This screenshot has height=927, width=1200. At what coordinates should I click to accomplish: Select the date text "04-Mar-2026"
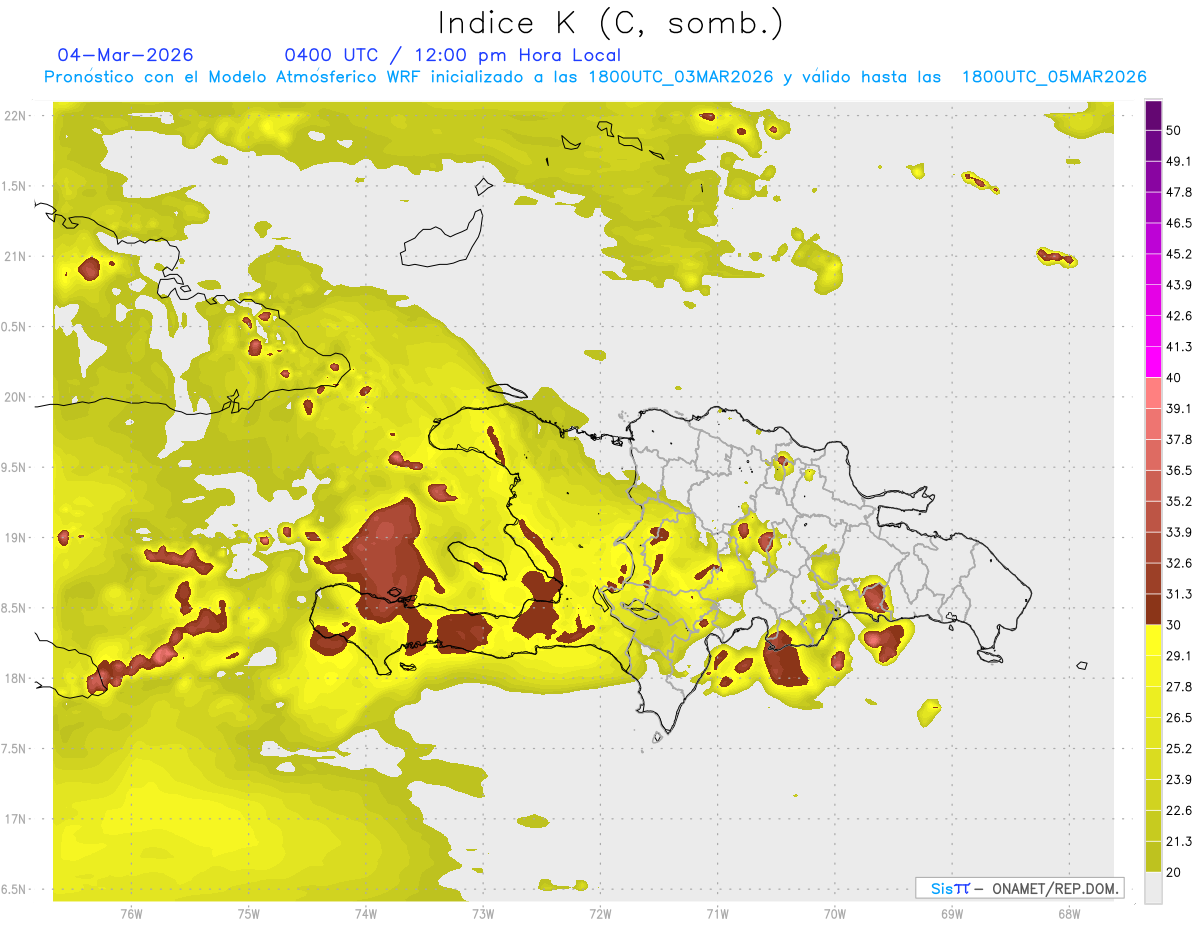[126, 55]
